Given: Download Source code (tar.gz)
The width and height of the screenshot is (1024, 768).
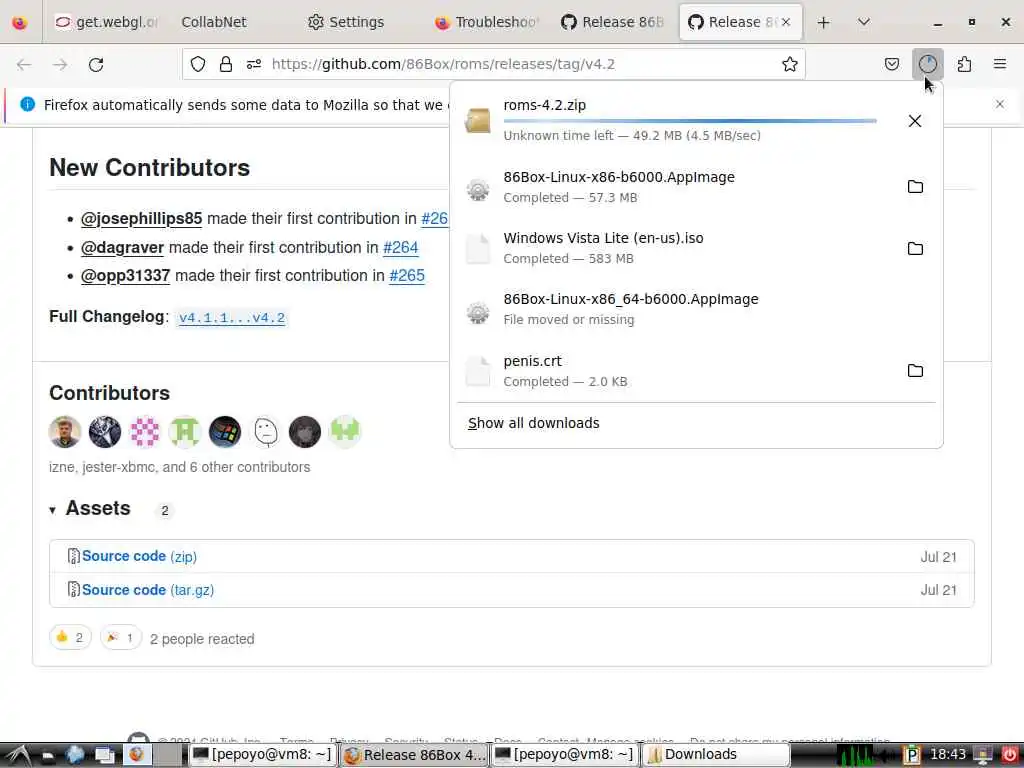Looking at the screenshot, I should tap(148, 590).
